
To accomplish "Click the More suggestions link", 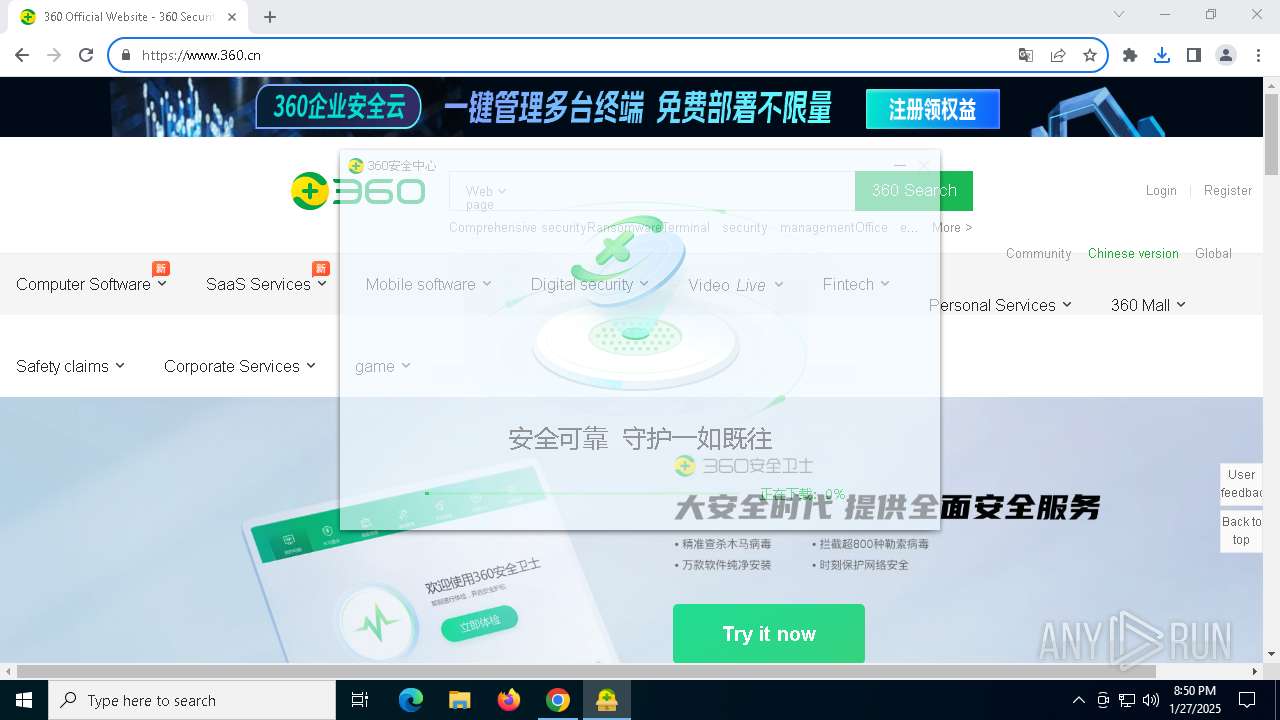I will pyautogui.click(x=952, y=227).
